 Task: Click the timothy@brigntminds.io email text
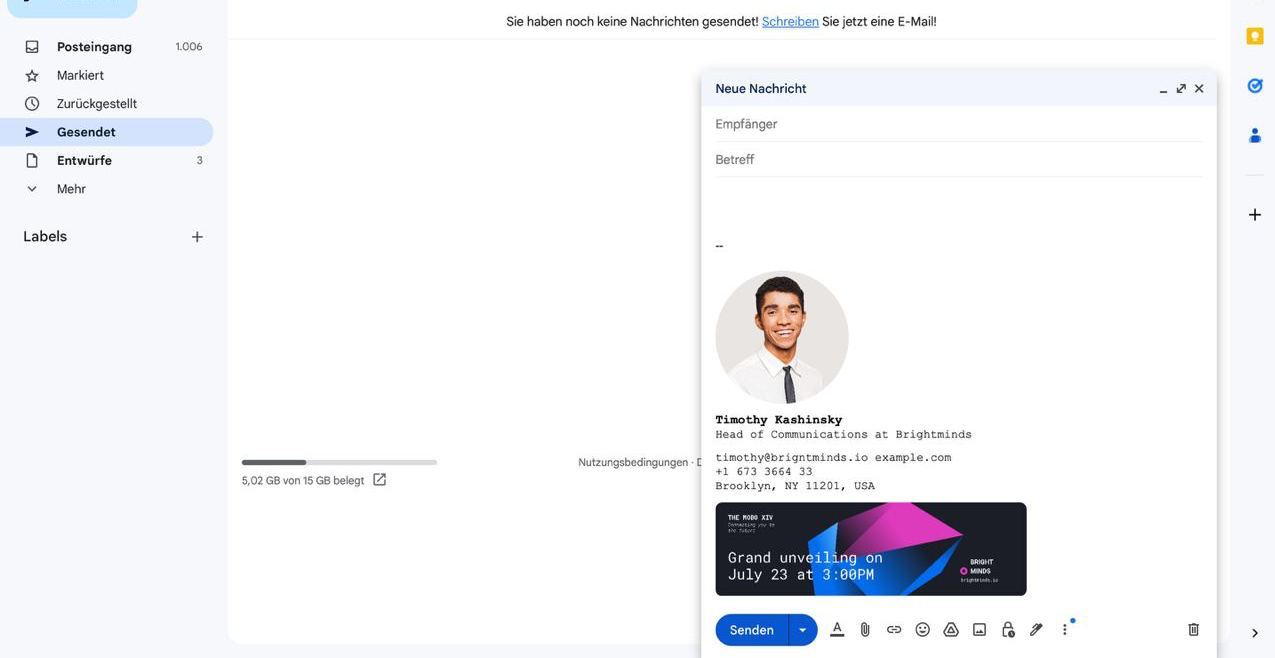click(x=792, y=458)
